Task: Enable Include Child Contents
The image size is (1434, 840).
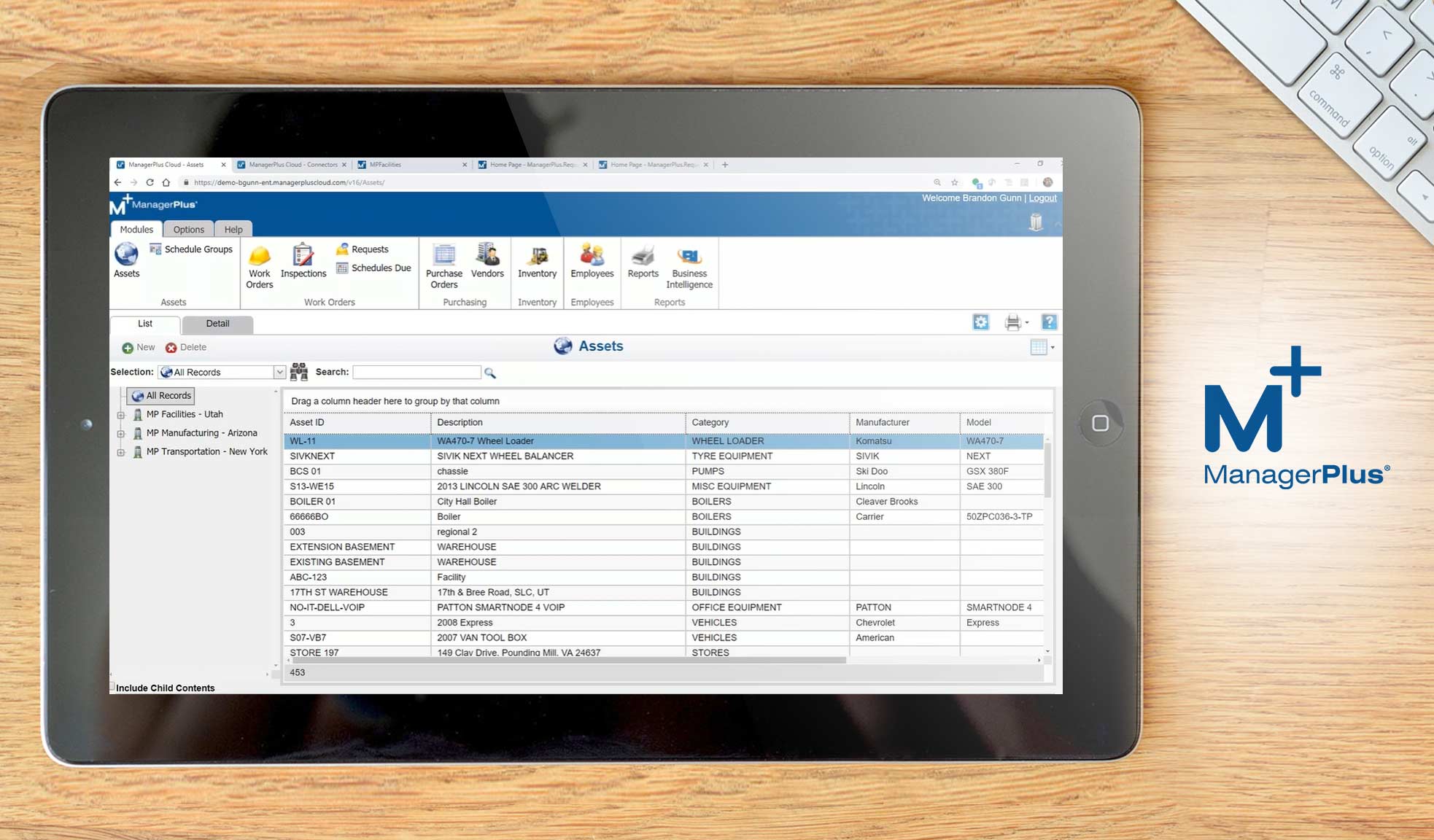Action: (114, 686)
